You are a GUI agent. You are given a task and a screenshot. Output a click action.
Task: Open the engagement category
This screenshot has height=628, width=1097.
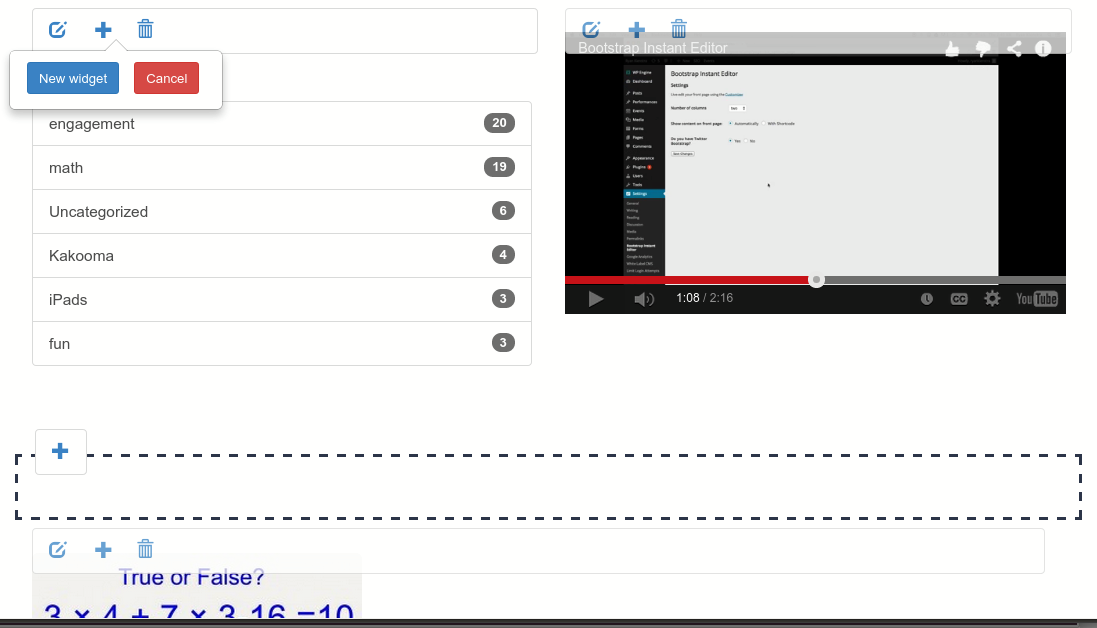(x=282, y=124)
